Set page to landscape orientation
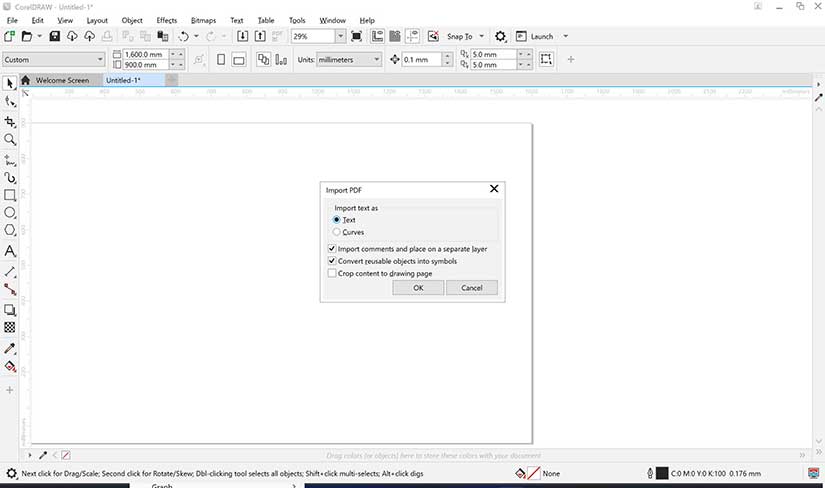The image size is (825, 488). [239, 59]
